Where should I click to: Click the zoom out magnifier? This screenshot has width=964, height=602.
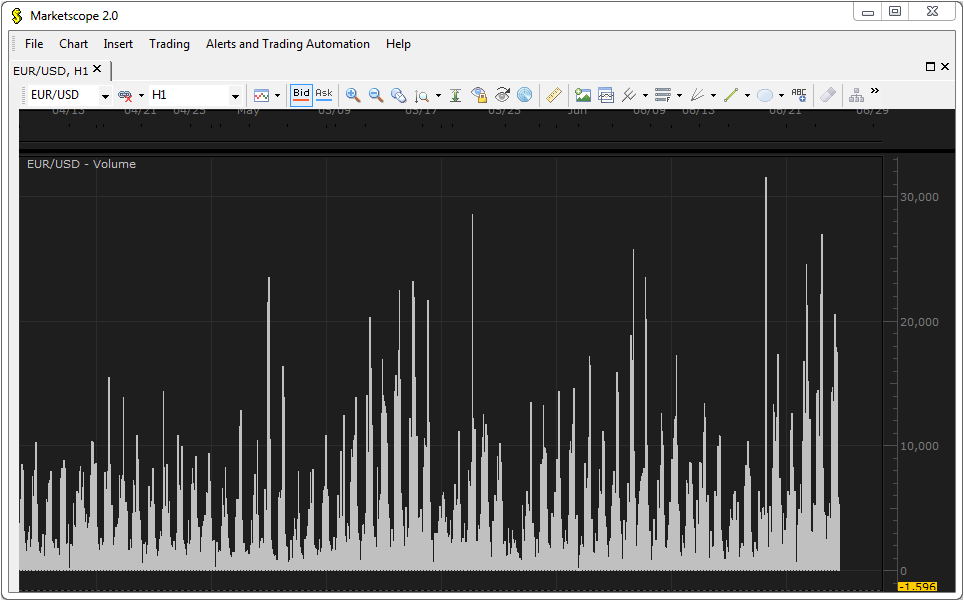click(x=376, y=95)
